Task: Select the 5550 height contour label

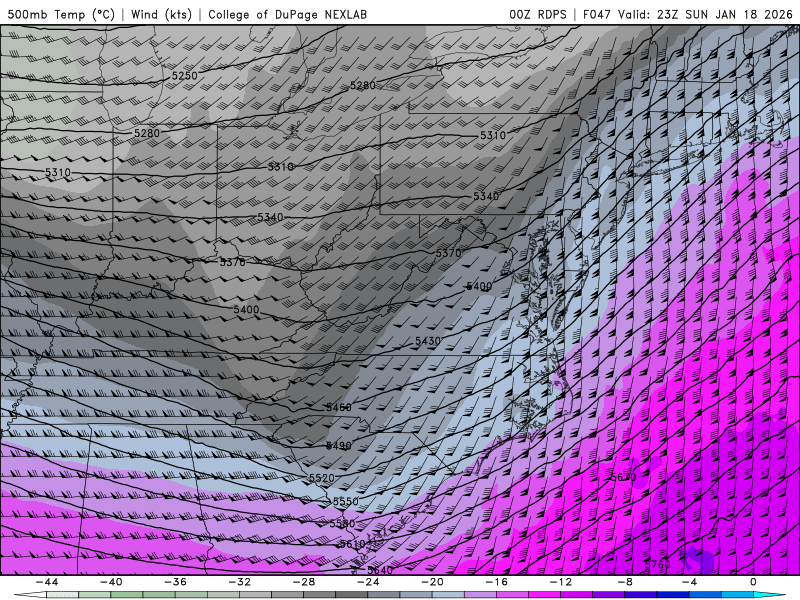Action: point(346,502)
